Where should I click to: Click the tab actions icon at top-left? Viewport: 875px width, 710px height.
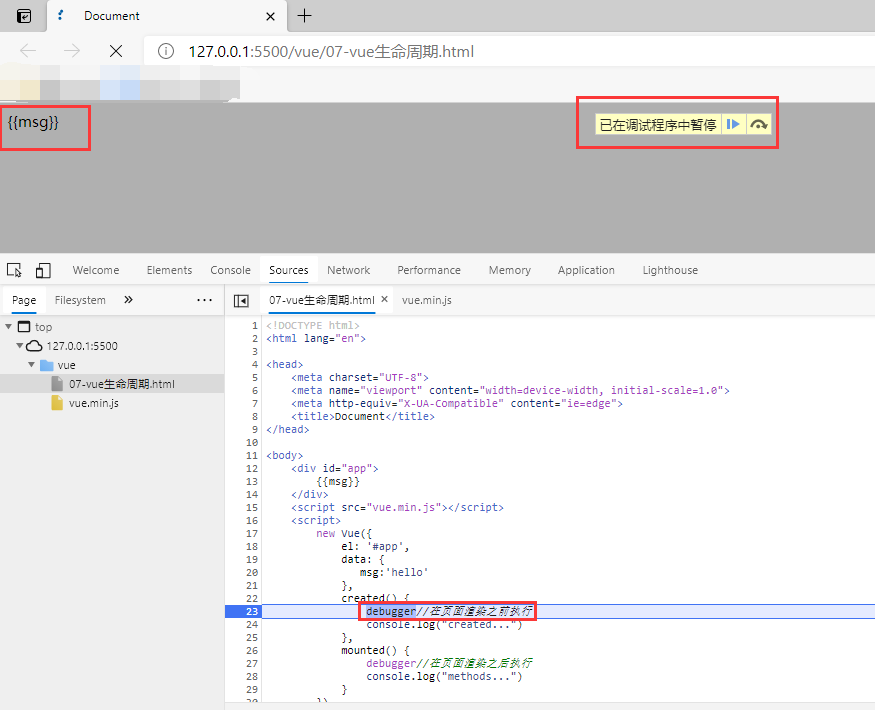[24, 16]
